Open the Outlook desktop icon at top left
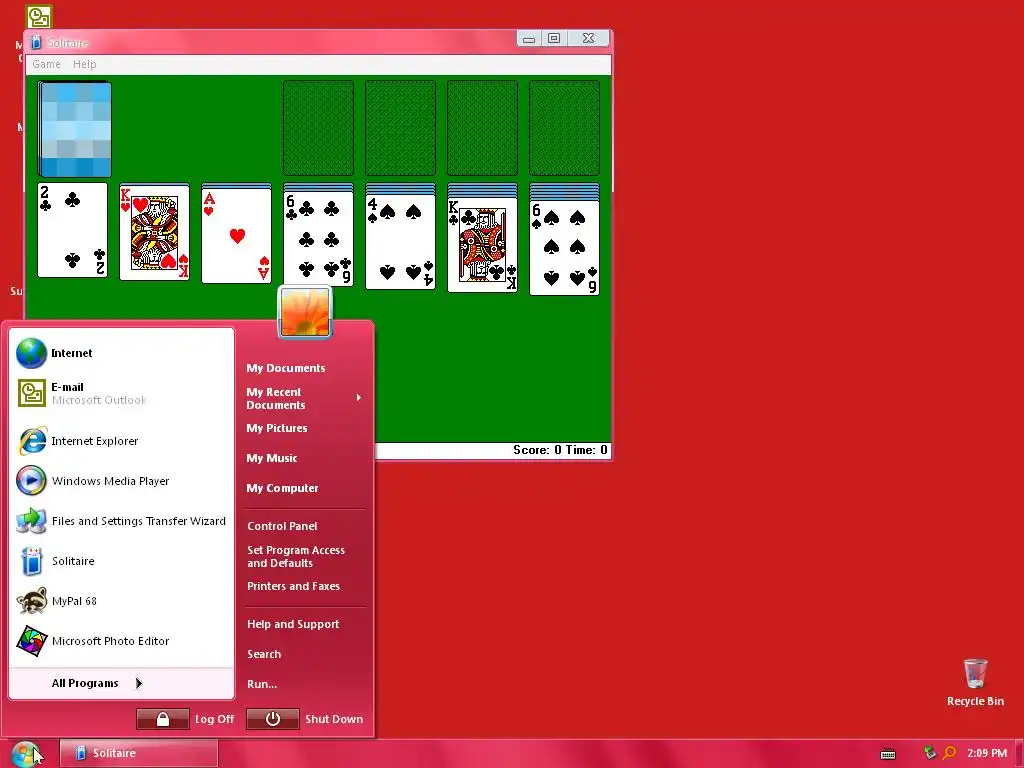This screenshot has height=768, width=1024. tap(39, 16)
